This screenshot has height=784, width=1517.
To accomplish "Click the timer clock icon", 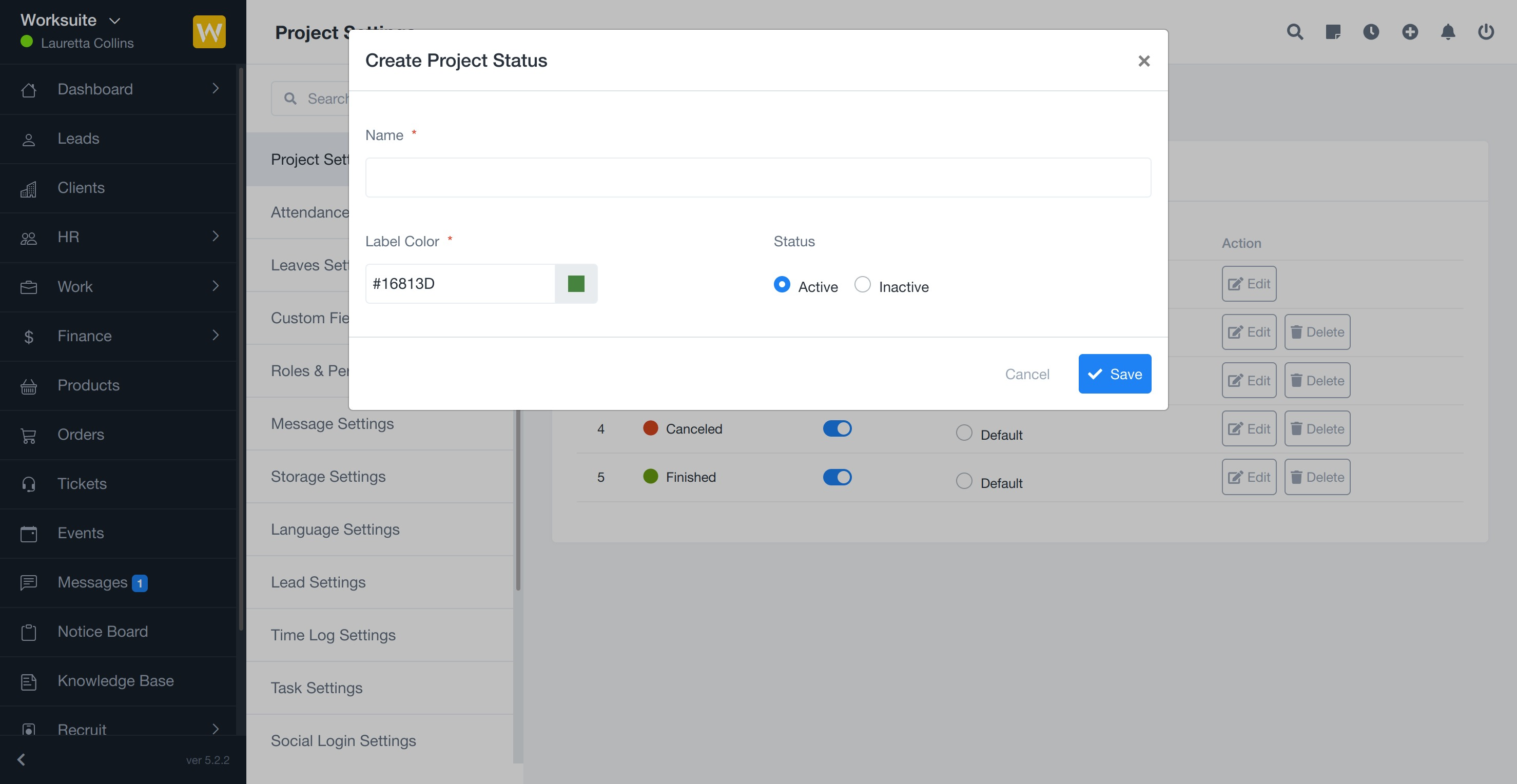I will [1371, 32].
